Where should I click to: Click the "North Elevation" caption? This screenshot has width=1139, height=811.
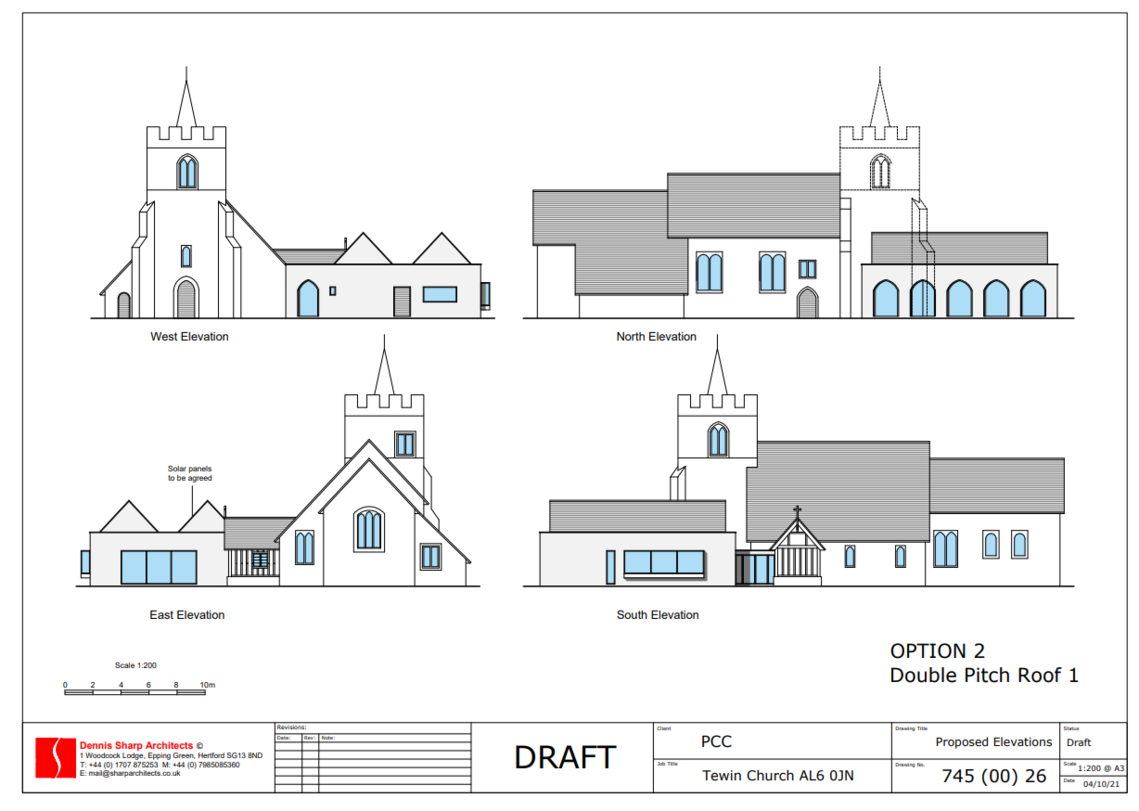(656, 336)
